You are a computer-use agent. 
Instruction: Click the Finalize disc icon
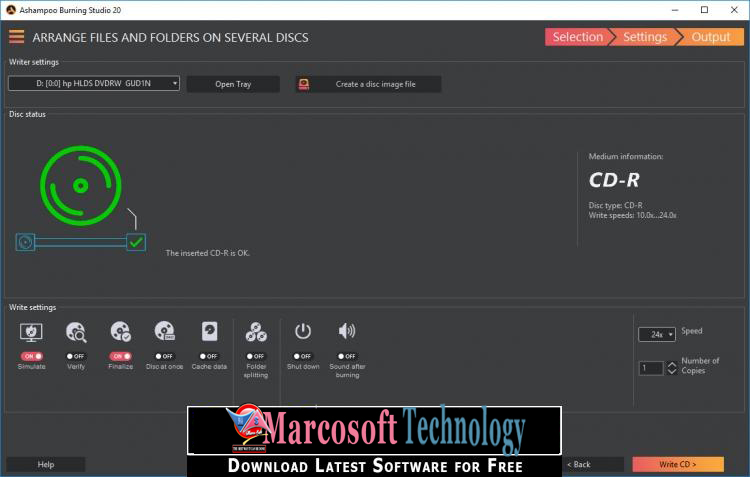point(121,332)
